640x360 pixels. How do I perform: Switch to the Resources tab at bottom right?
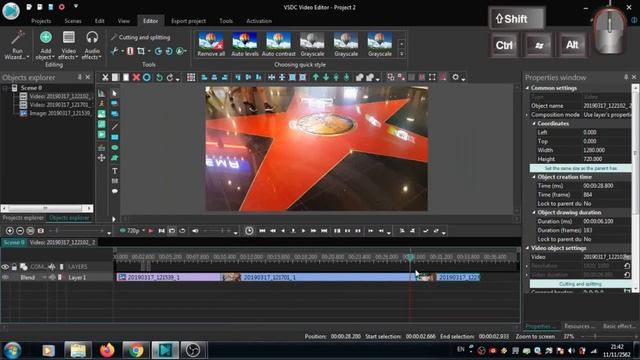click(579, 326)
